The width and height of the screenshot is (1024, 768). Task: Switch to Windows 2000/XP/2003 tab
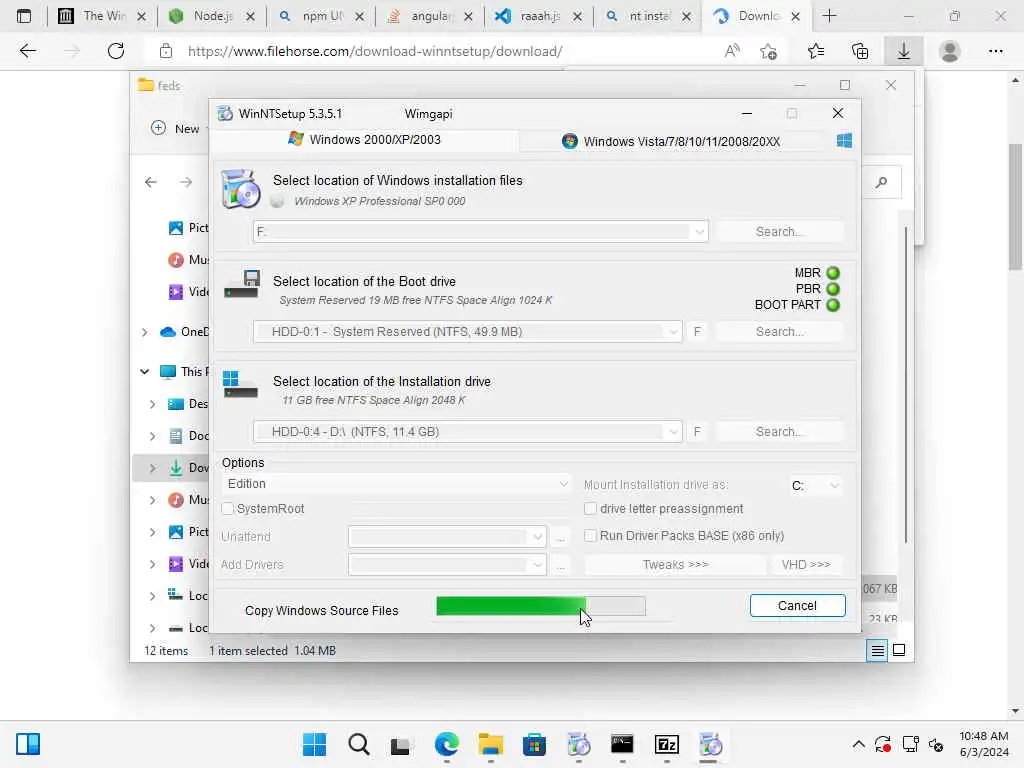tap(365, 140)
